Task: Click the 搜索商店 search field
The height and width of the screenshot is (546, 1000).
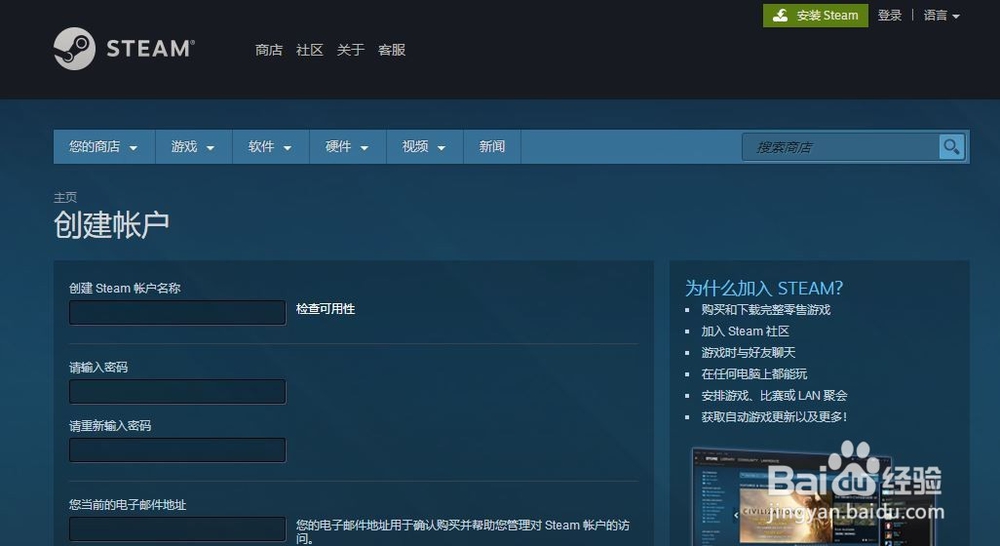Action: click(841, 147)
